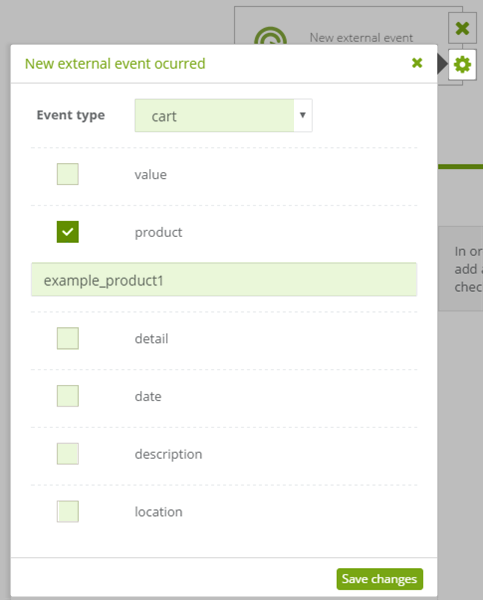
Task: Select the New external event node title
Action: pyautogui.click(x=361, y=38)
